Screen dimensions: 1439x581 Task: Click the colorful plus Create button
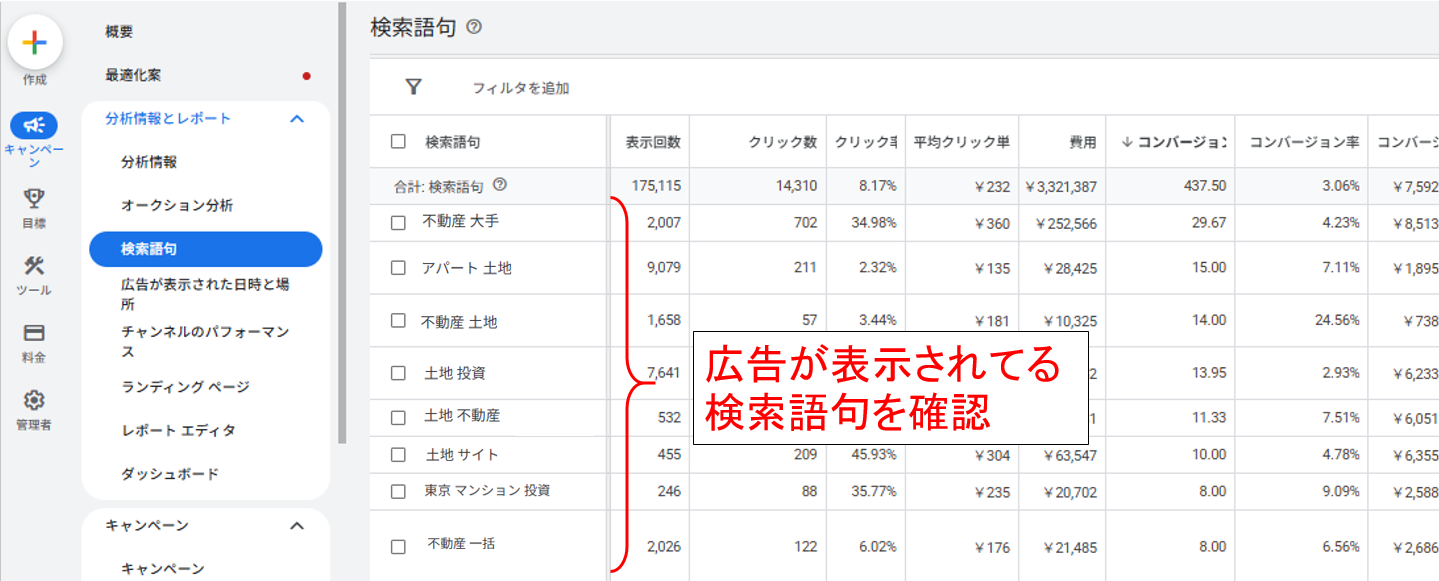35,42
